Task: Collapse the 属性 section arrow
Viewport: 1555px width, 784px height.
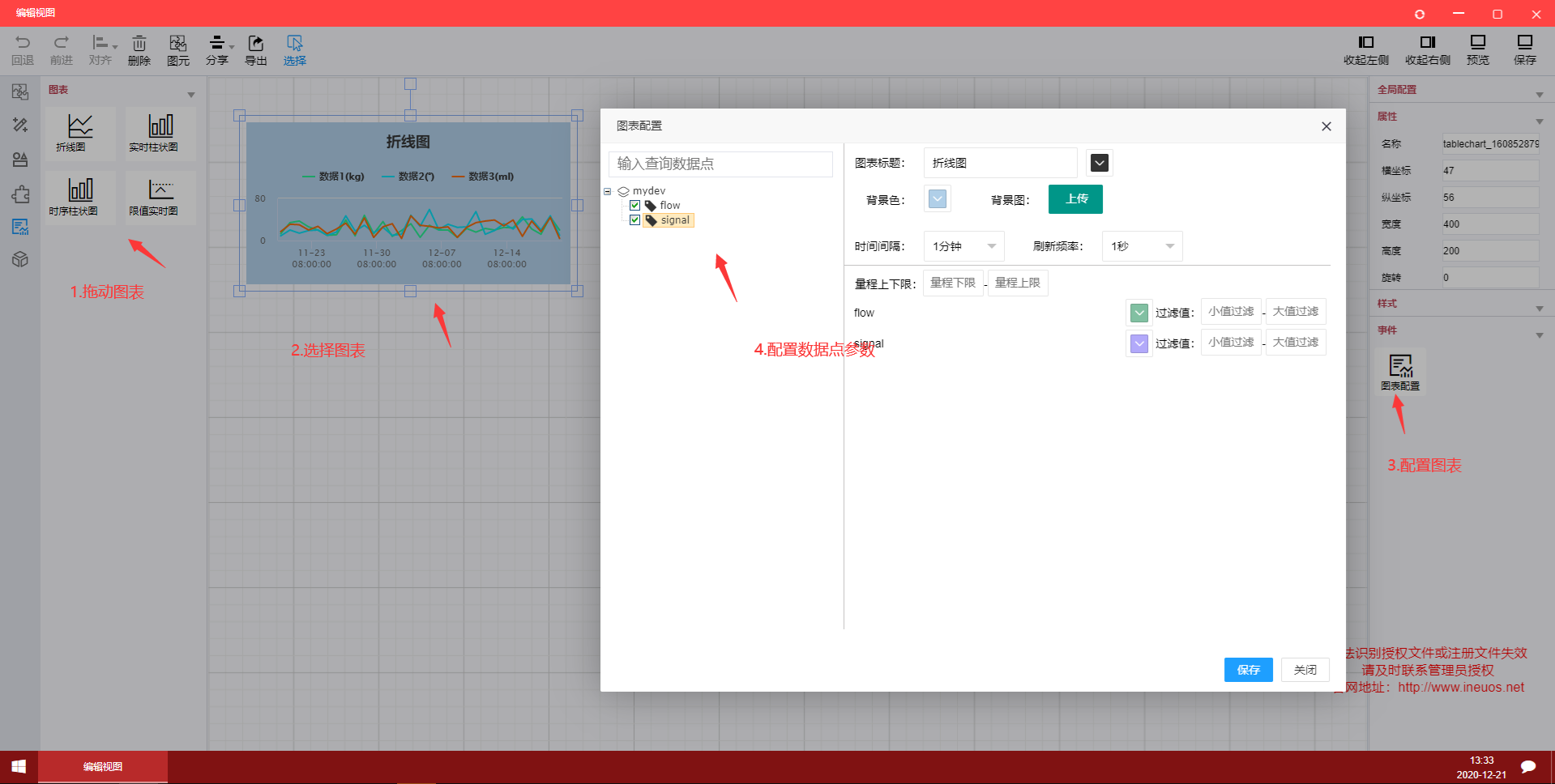Action: click(1540, 121)
